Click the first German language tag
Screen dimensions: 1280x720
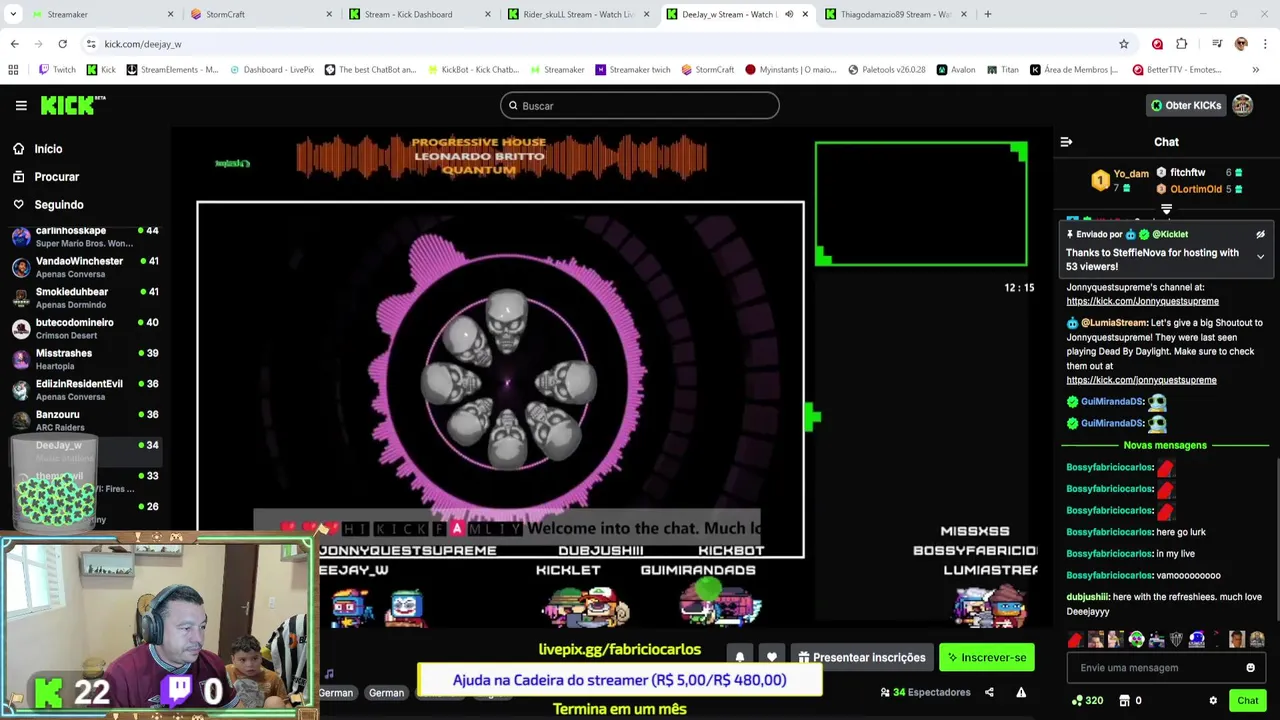click(336, 693)
